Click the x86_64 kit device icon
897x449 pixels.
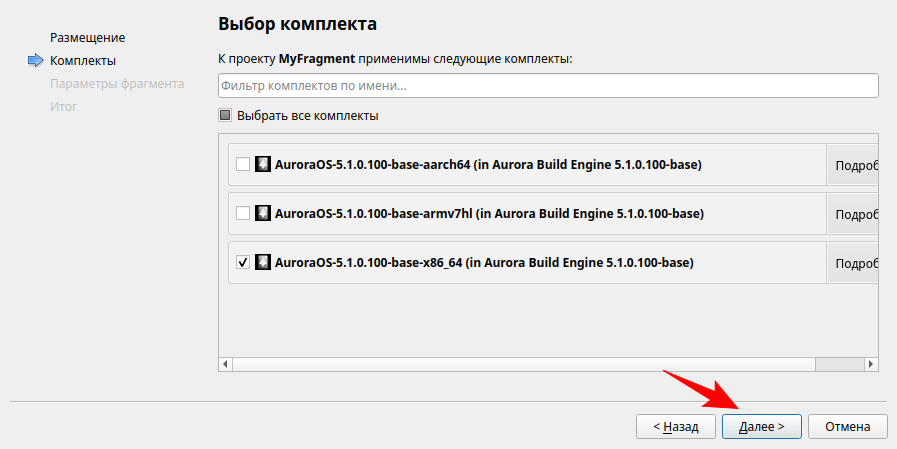[263, 262]
